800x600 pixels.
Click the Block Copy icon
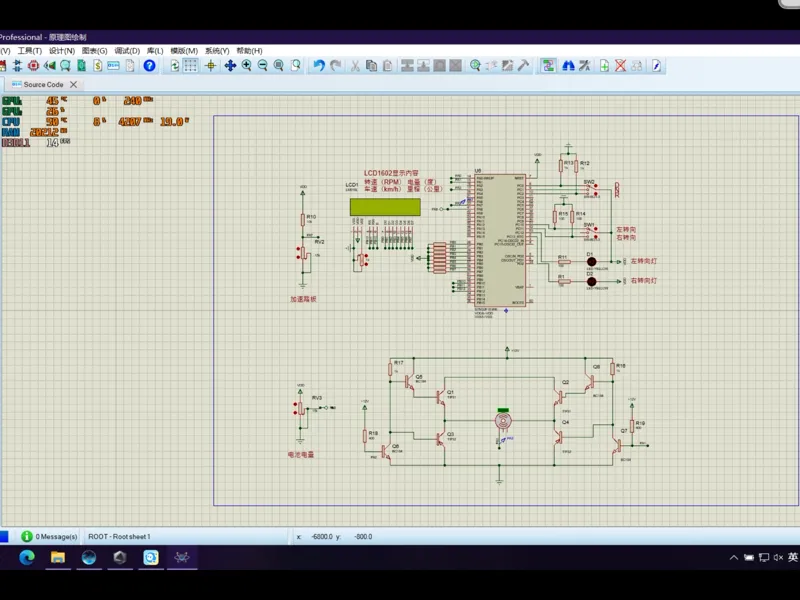pos(407,65)
